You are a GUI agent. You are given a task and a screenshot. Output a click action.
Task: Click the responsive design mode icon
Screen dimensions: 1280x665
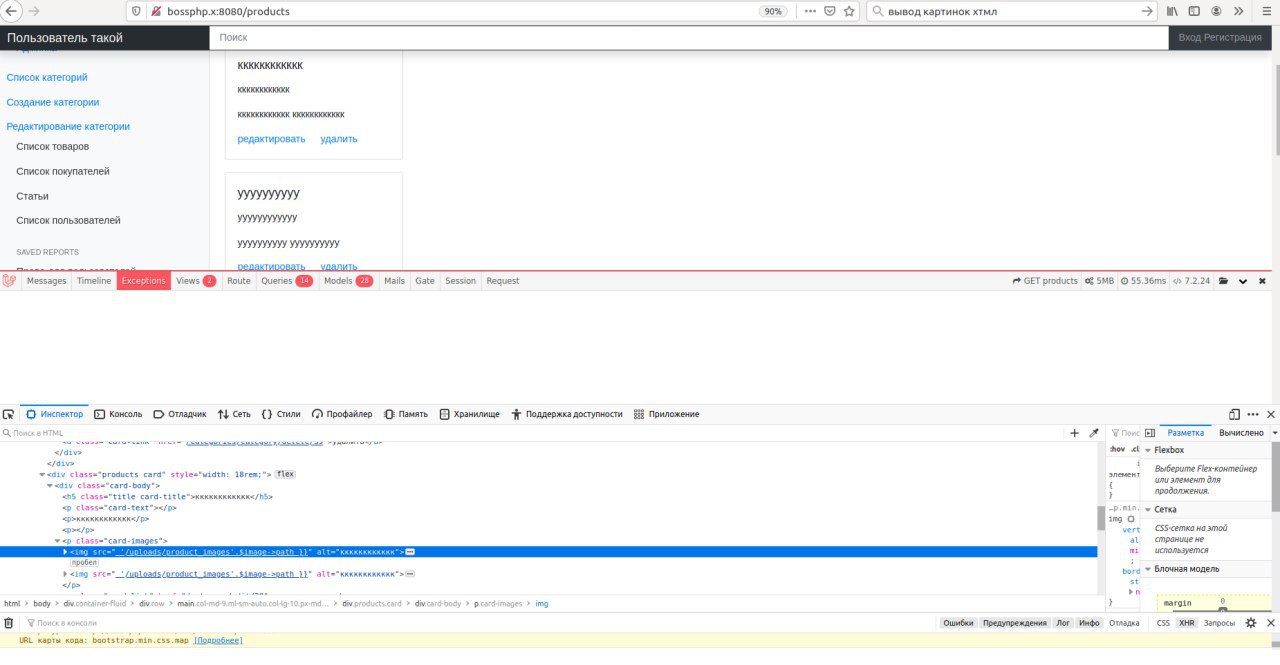1234,414
